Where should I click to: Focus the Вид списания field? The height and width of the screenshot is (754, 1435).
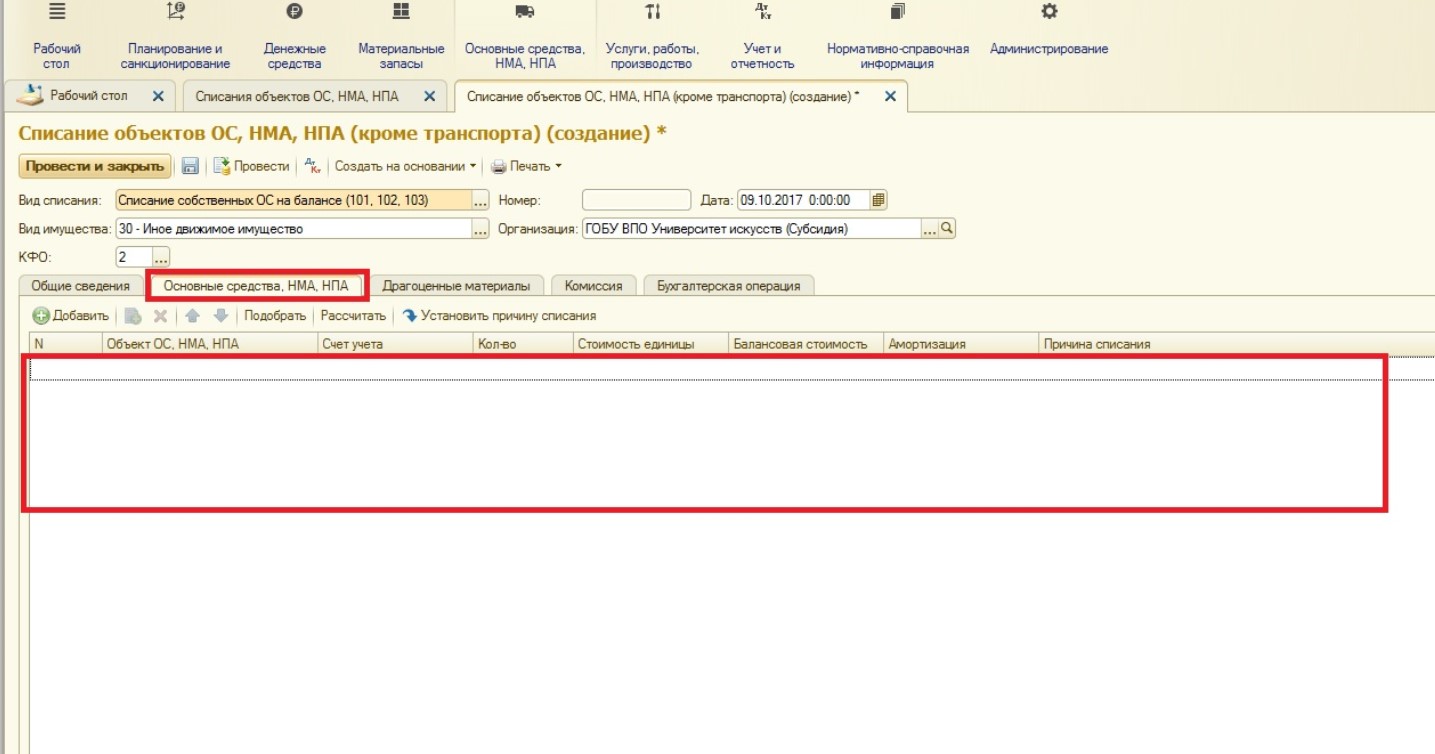(293, 200)
